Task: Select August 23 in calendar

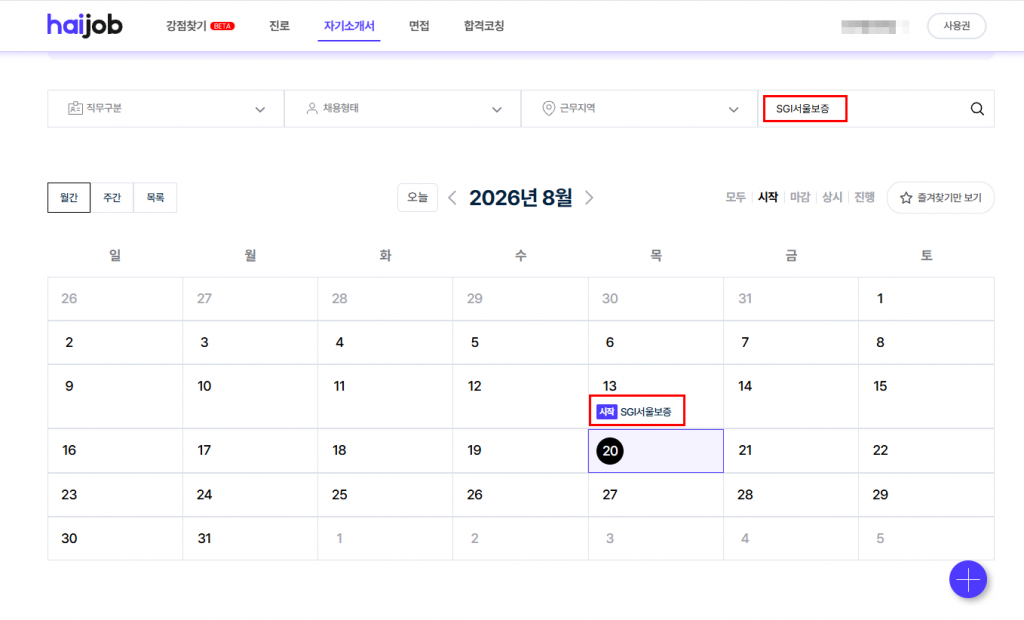Action: (115, 495)
